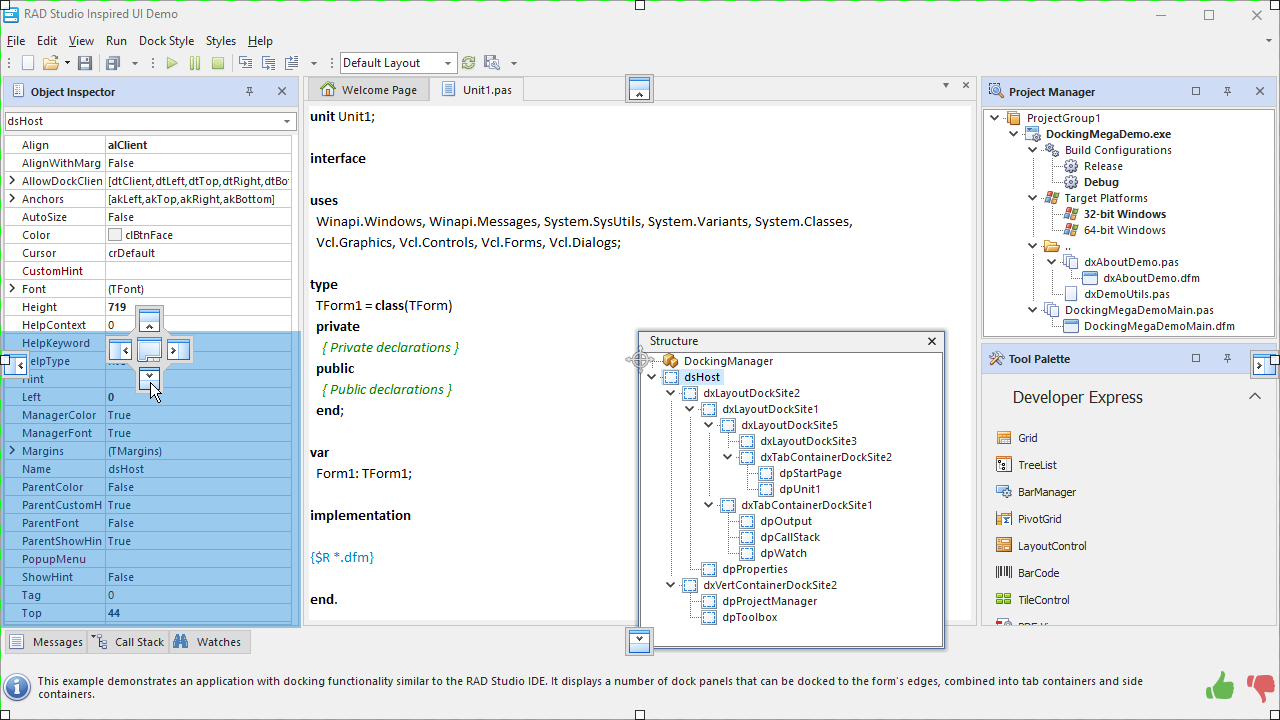Click the refresh layout icon beside Default Layout
The height and width of the screenshot is (720, 1280).
pyautogui.click(x=468, y=63)
